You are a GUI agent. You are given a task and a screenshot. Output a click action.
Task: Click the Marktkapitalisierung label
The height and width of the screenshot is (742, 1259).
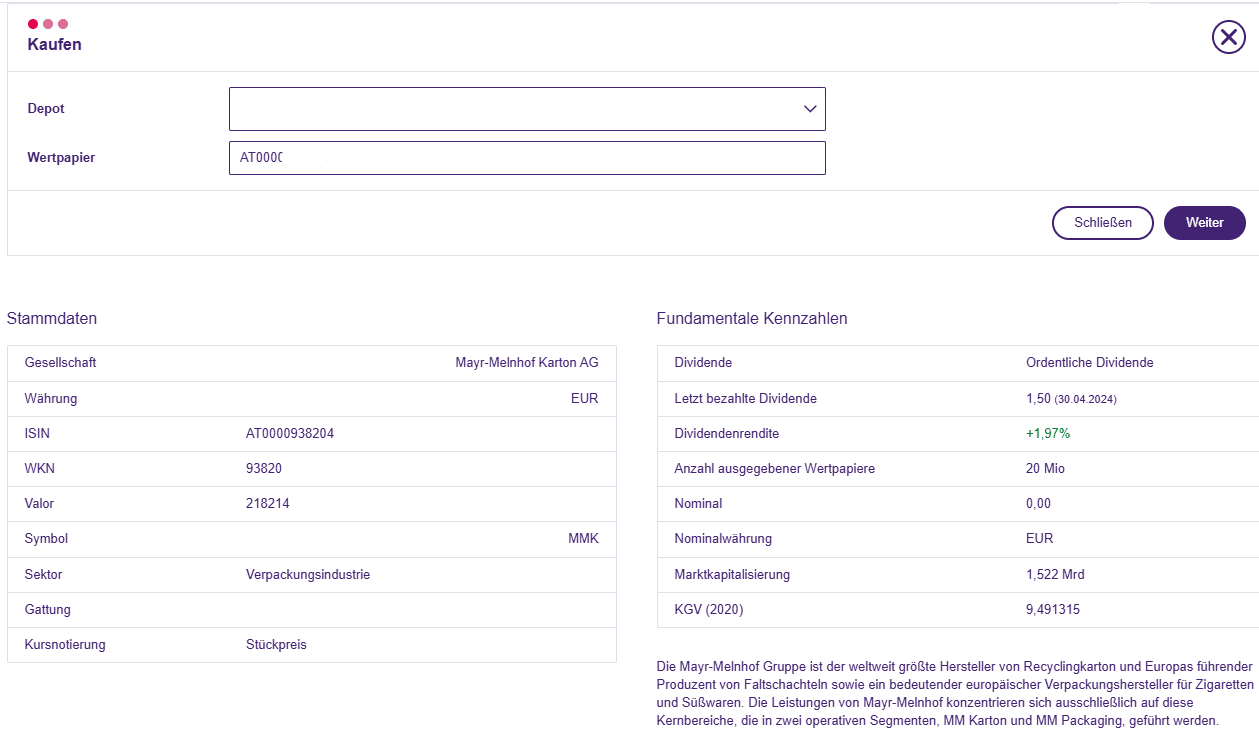[732, 575]
